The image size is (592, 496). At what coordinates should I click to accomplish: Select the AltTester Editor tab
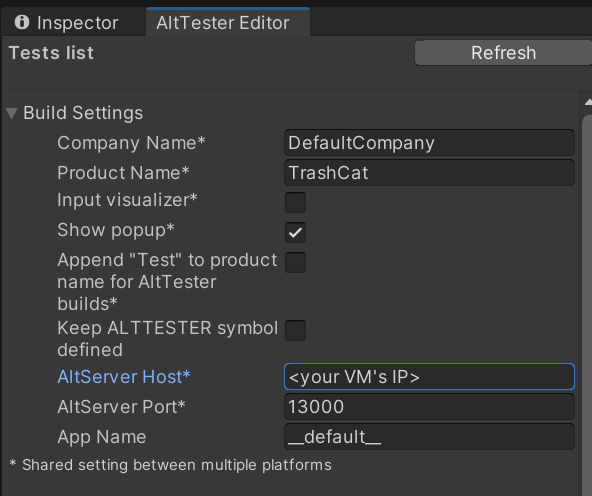pos(228,22)
